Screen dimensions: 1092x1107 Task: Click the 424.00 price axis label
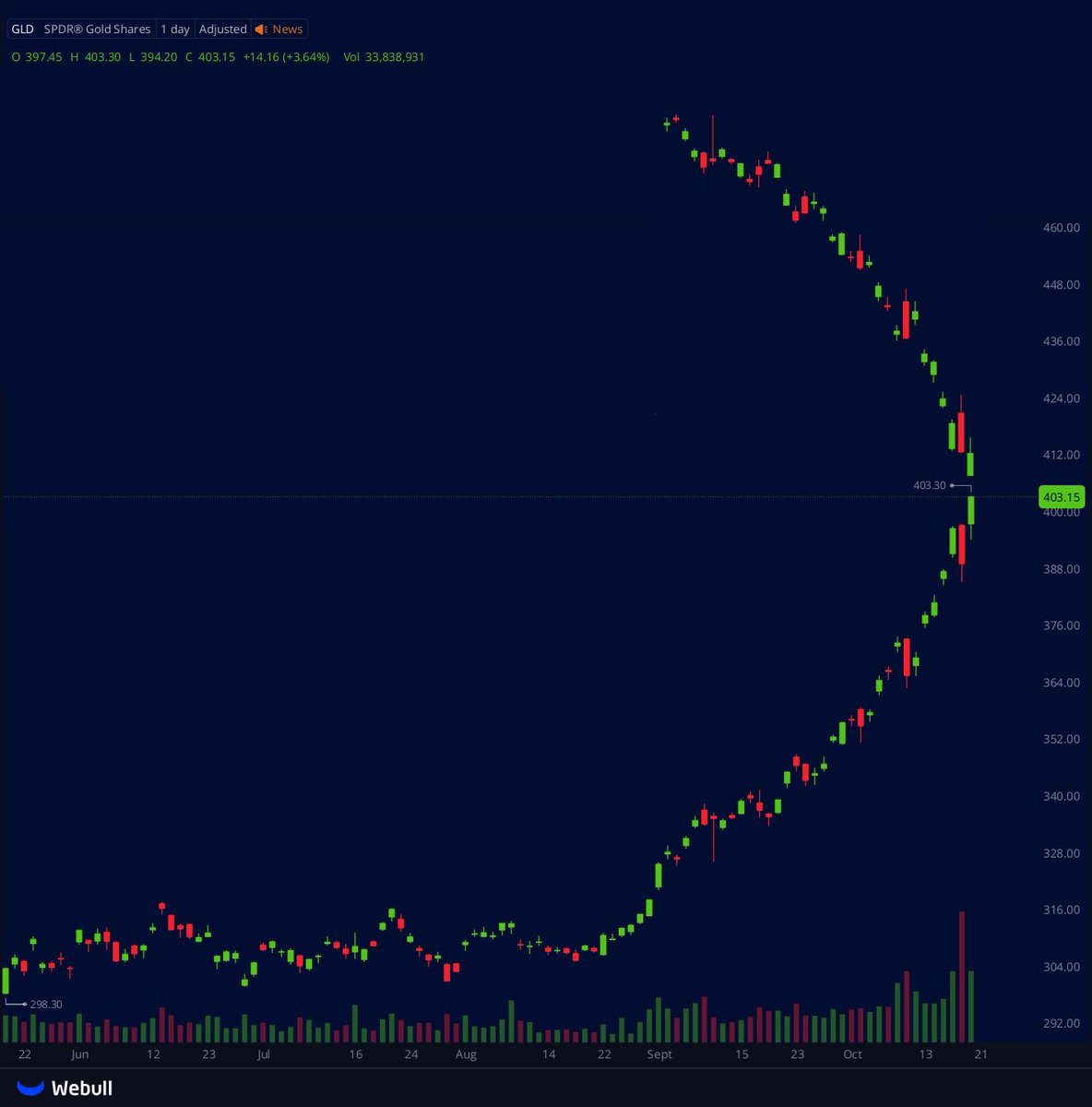point(1061,399)
